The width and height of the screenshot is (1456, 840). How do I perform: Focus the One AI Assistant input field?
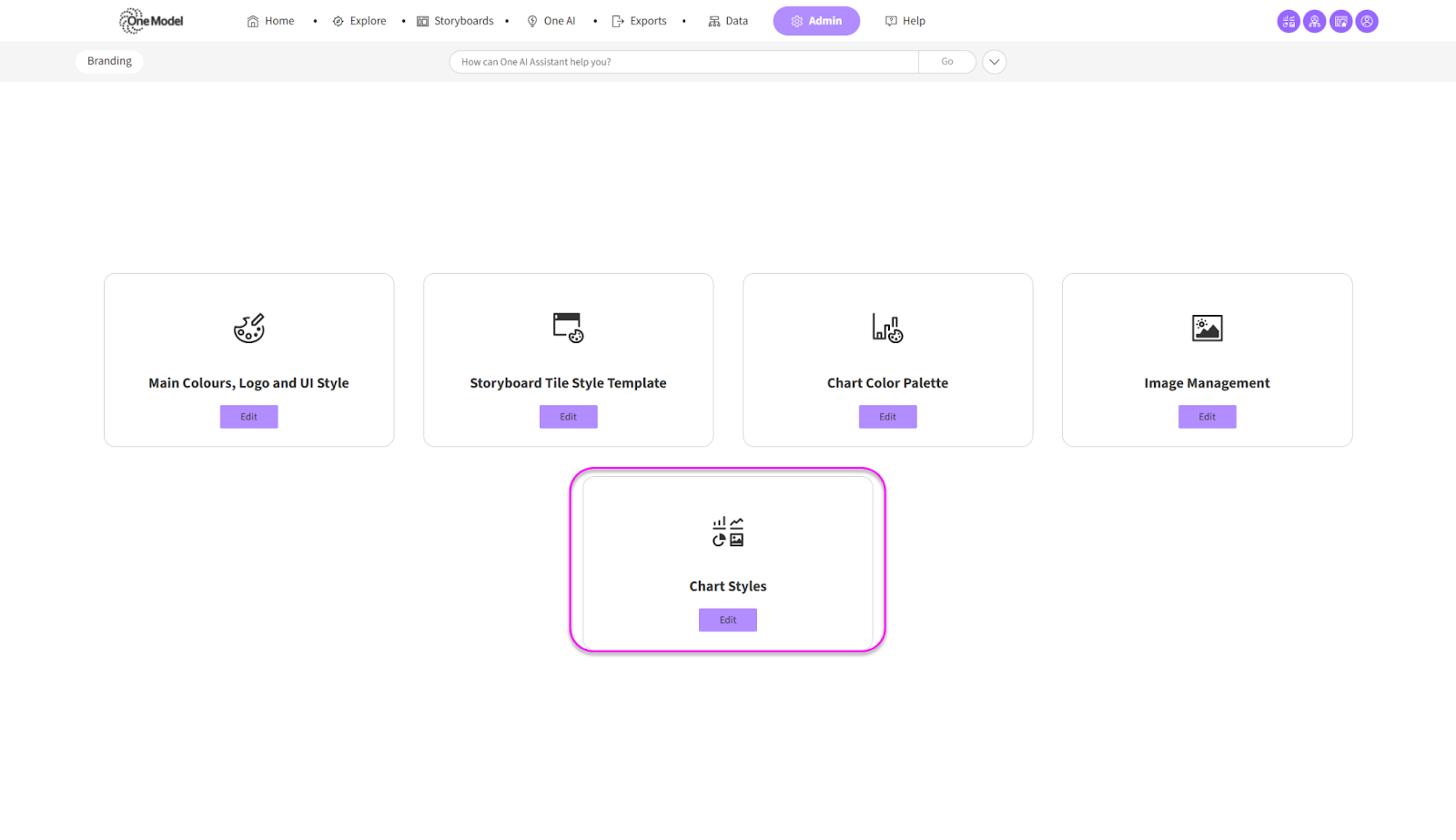click(682, 62)
